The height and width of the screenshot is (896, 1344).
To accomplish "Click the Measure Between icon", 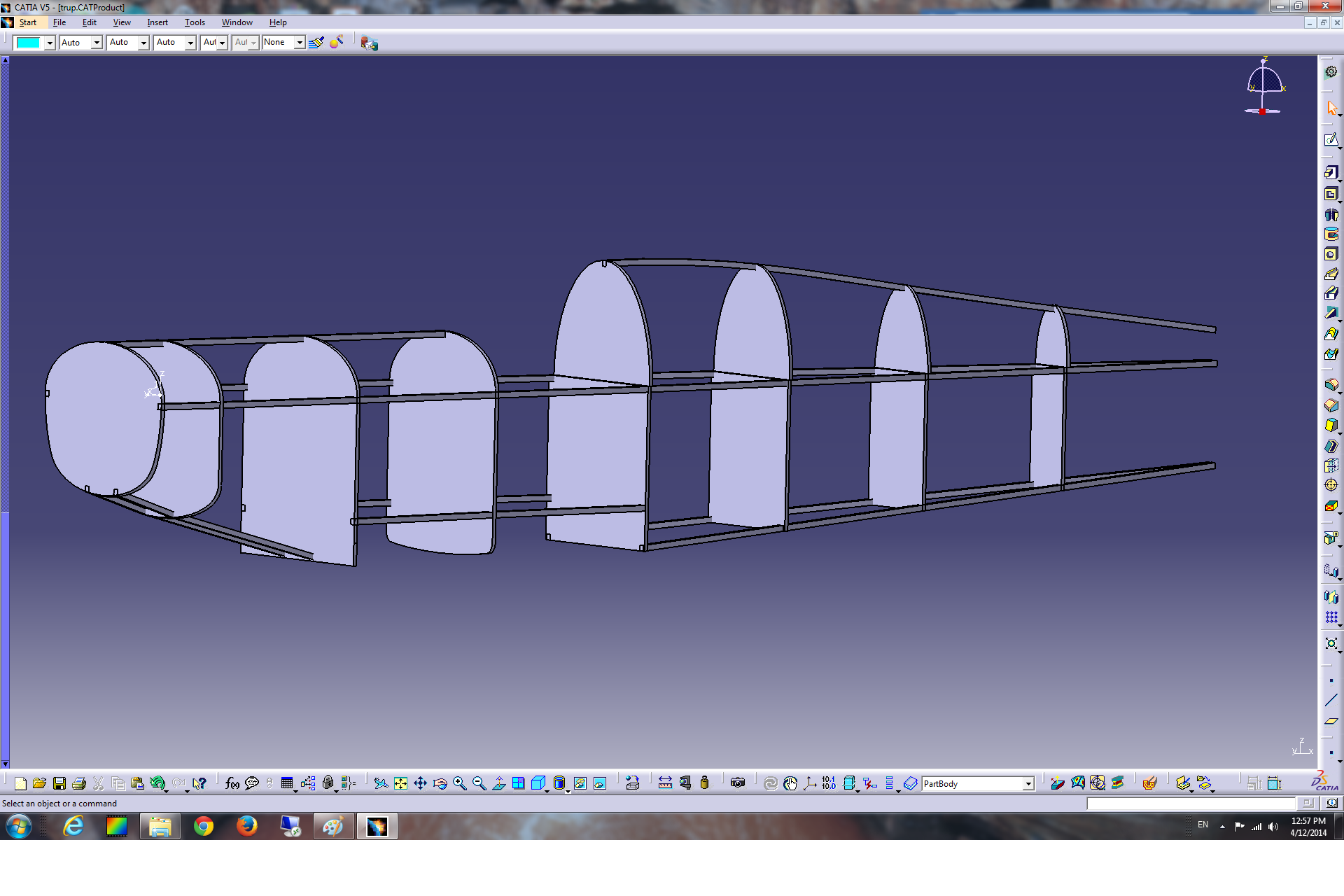I will (x=665, y=783).
